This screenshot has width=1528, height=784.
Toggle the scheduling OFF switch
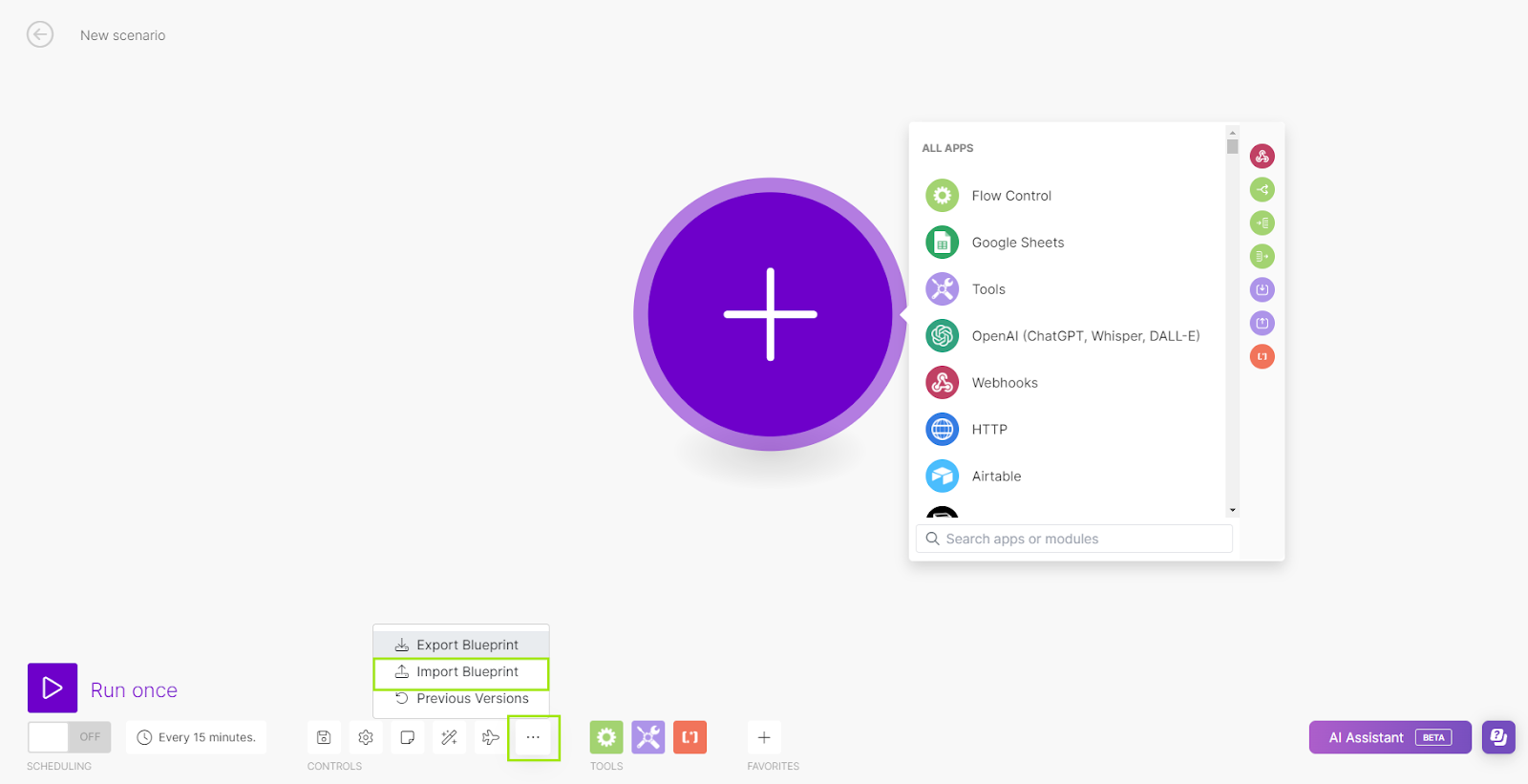(70, 737)
